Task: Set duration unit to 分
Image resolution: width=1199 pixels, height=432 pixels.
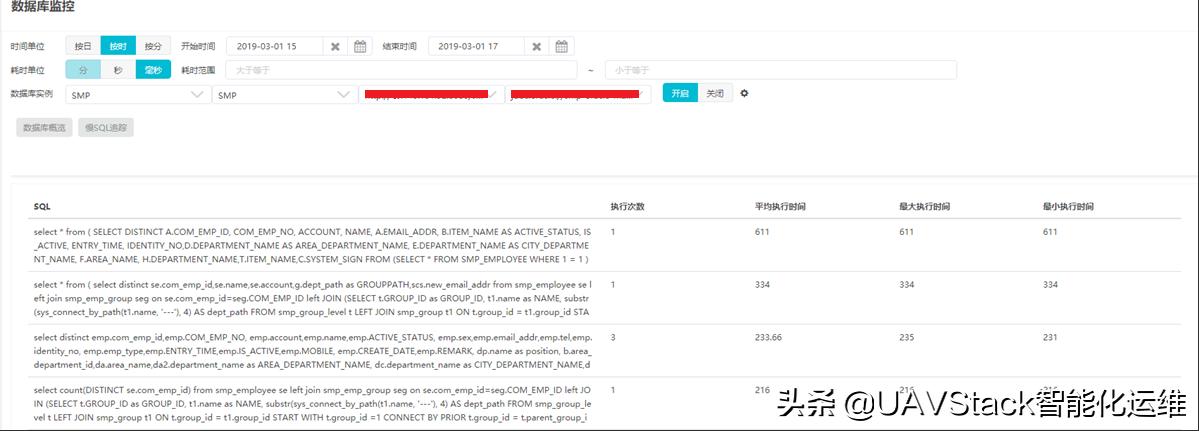Action: [x=83, y=70]
